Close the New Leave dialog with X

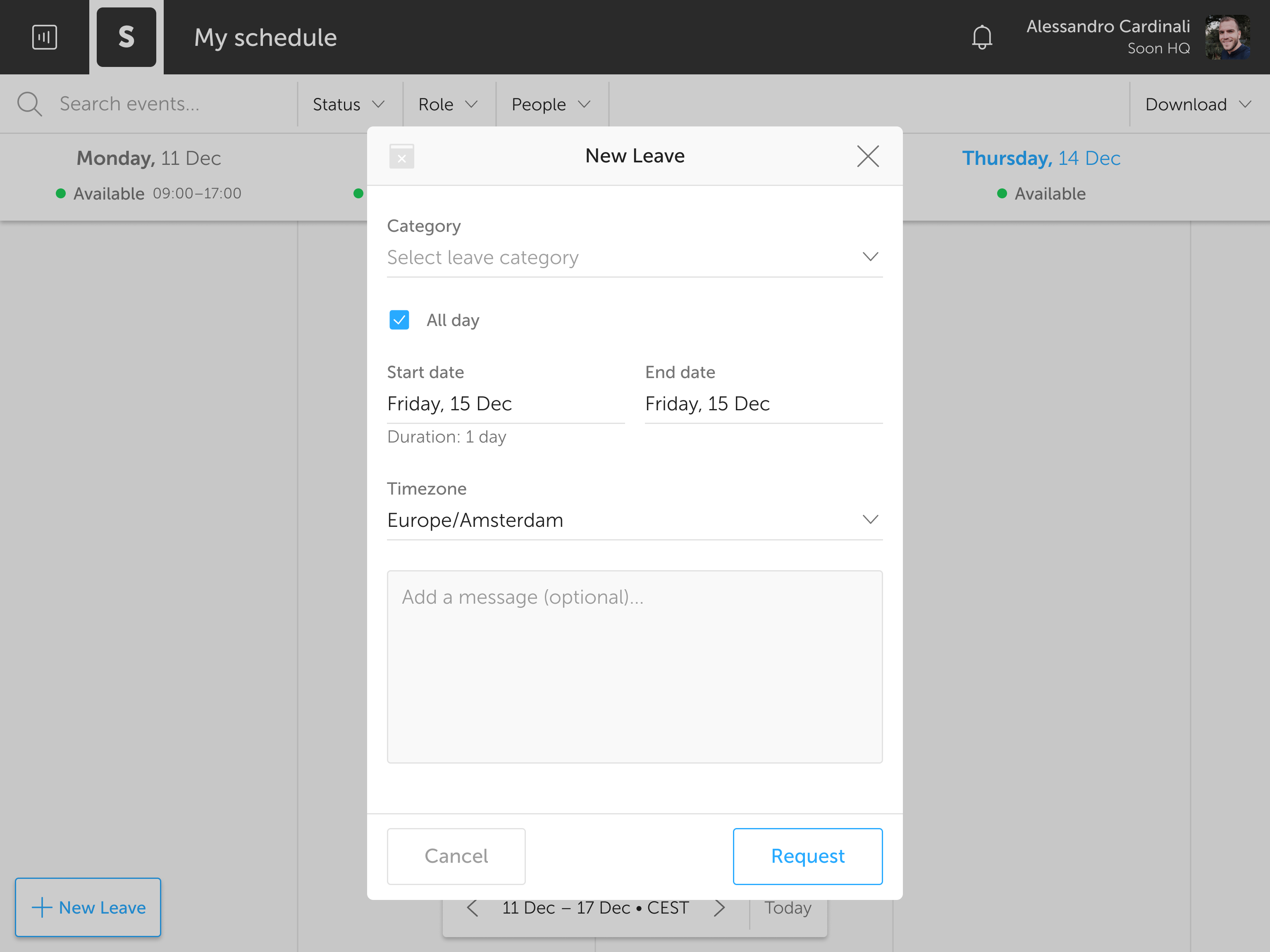point(867,156)
